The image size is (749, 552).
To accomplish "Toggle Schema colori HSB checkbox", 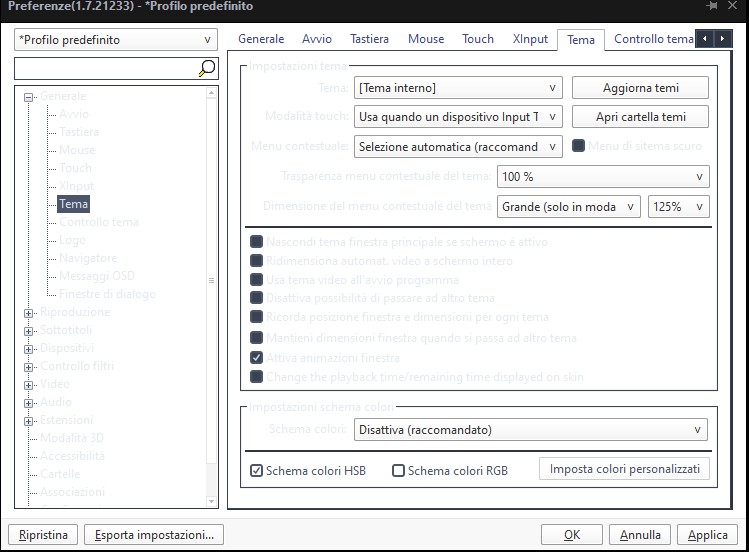I will coord(257,471).
